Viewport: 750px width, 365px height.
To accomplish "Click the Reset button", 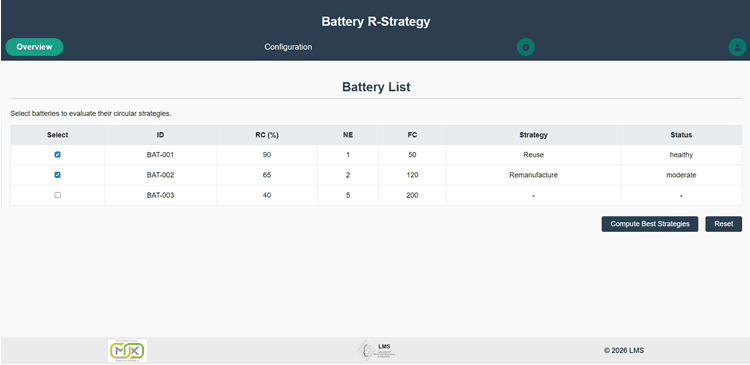I will [723, 224].
